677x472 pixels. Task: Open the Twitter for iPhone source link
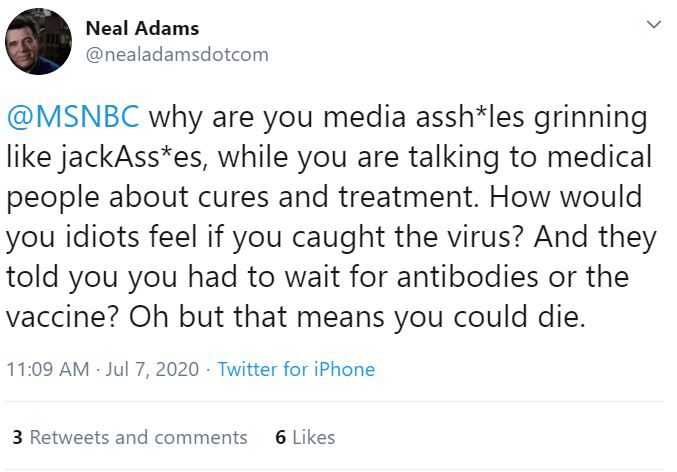[x=296, y=369]
